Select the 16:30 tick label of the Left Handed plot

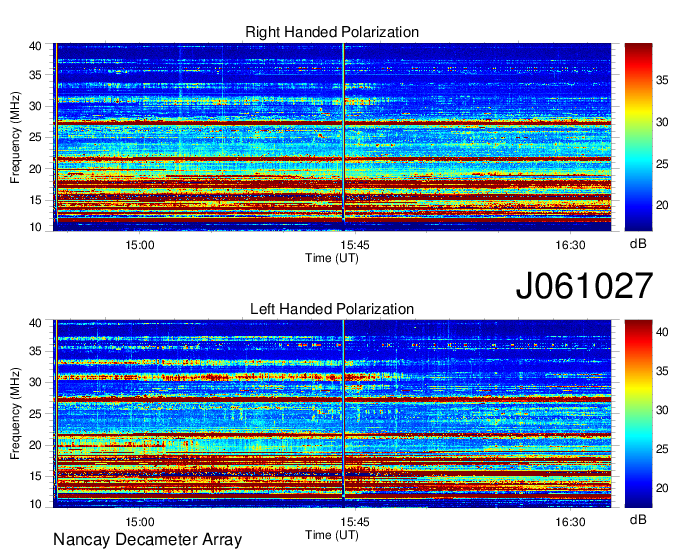[570, 522]
